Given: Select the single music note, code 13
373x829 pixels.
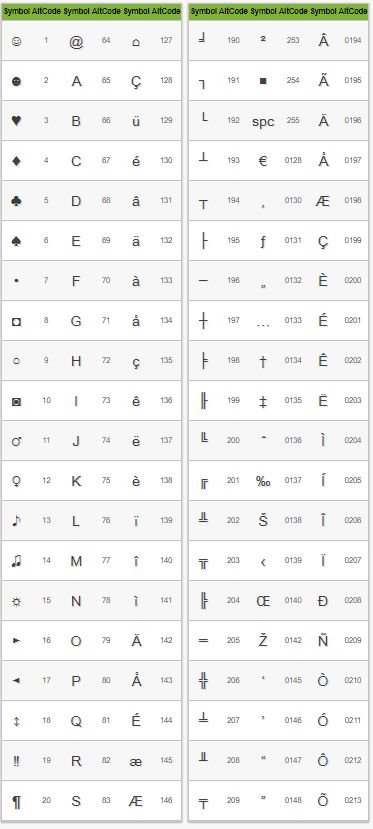Looking at the screenshot, I should (16, 520).
